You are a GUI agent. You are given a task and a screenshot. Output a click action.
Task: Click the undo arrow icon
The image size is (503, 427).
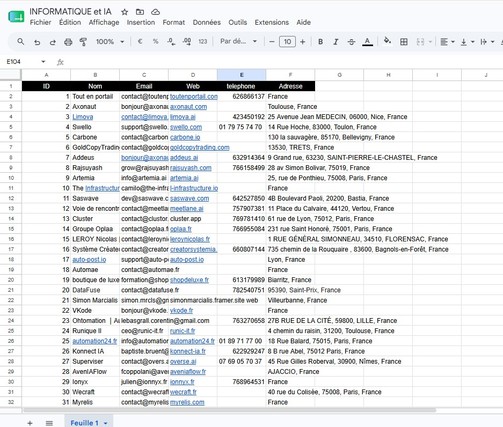tap(37, 42)
